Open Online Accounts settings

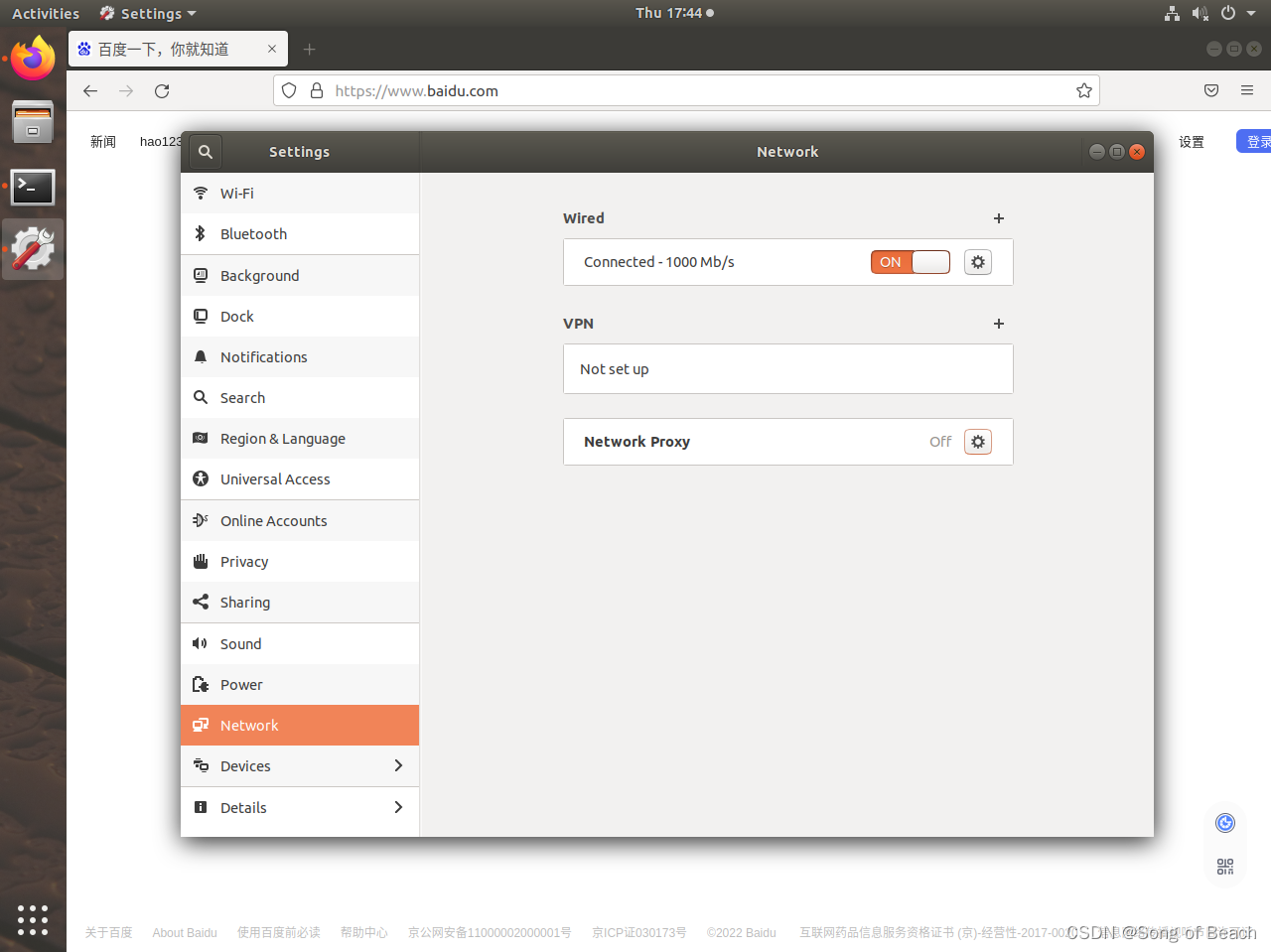click(x=300, y=521)
